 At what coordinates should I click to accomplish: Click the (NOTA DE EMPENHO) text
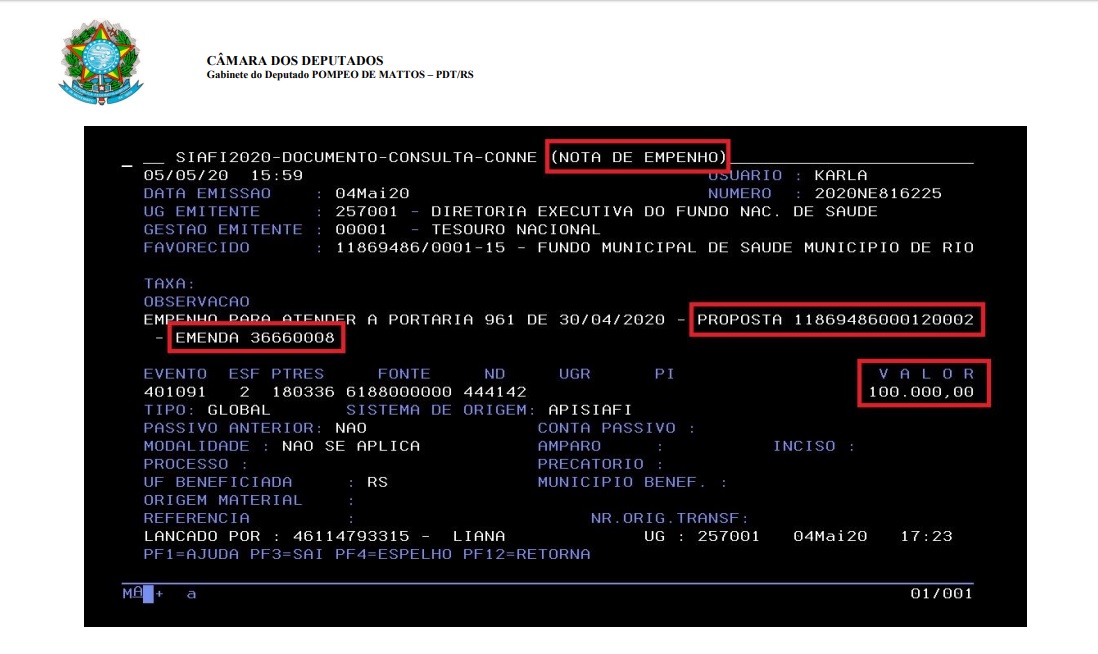[639, 157]
